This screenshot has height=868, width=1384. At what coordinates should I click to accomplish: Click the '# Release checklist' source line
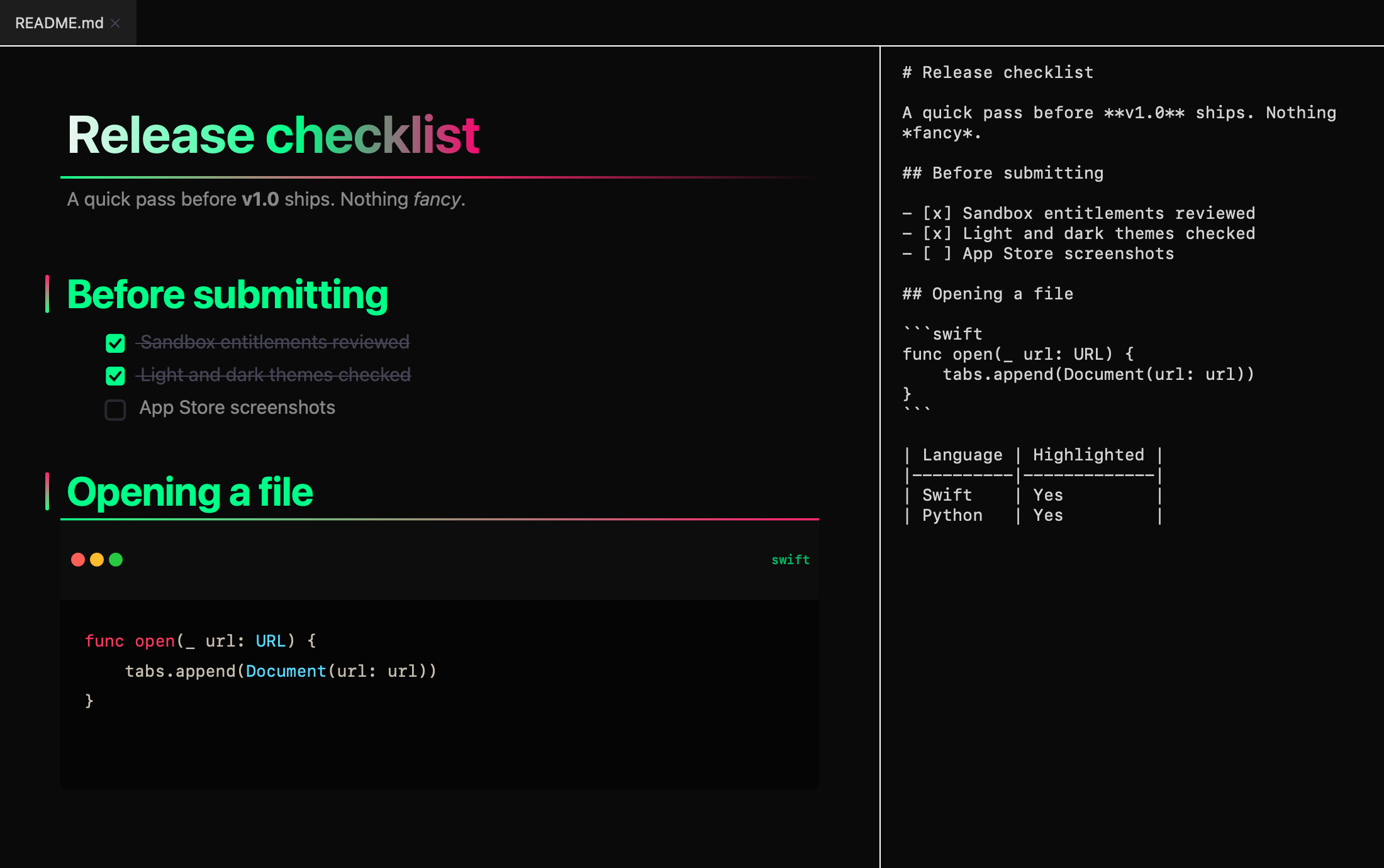click(998, 72)
